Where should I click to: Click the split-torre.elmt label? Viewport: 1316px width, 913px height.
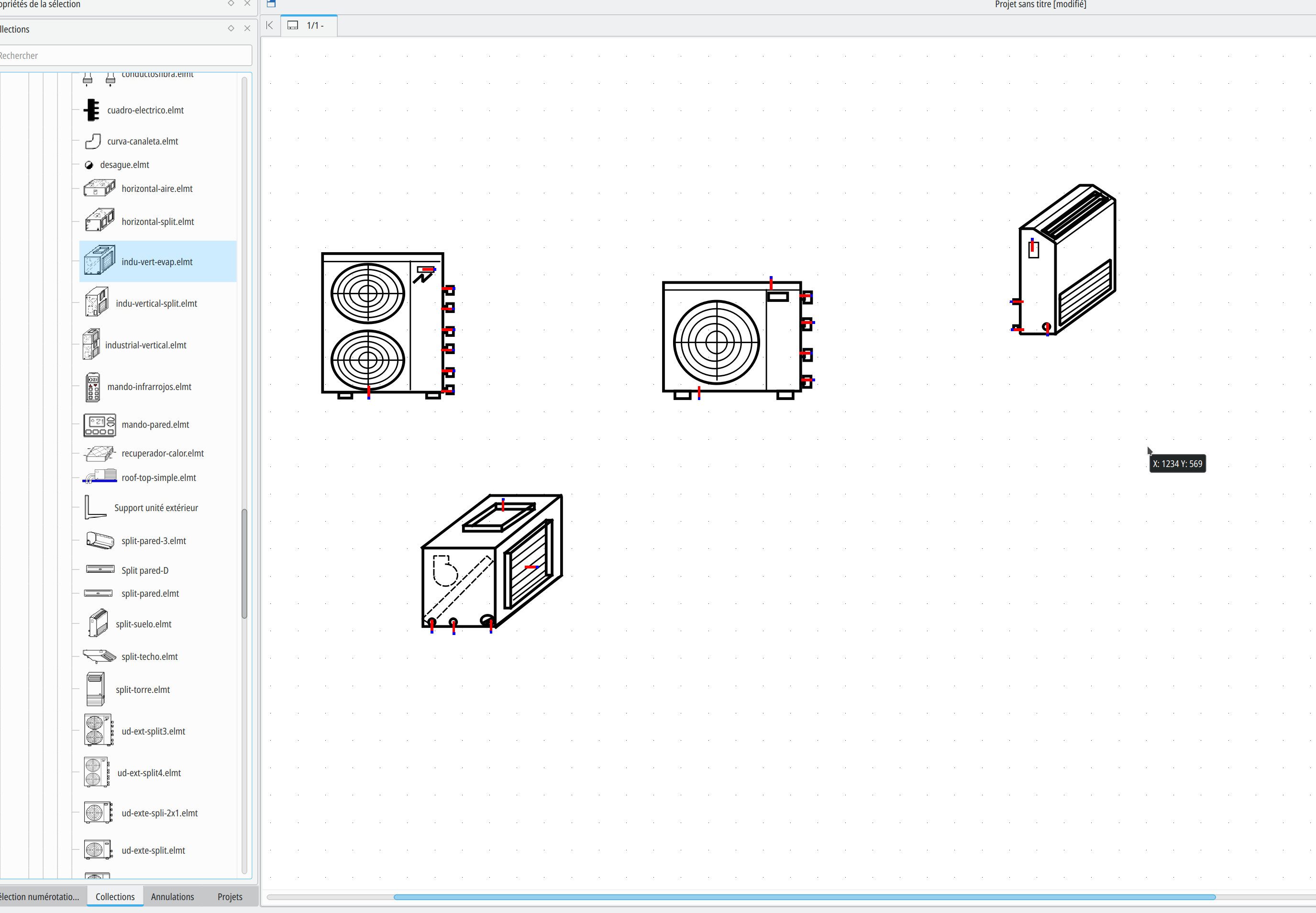pos(143,690)
